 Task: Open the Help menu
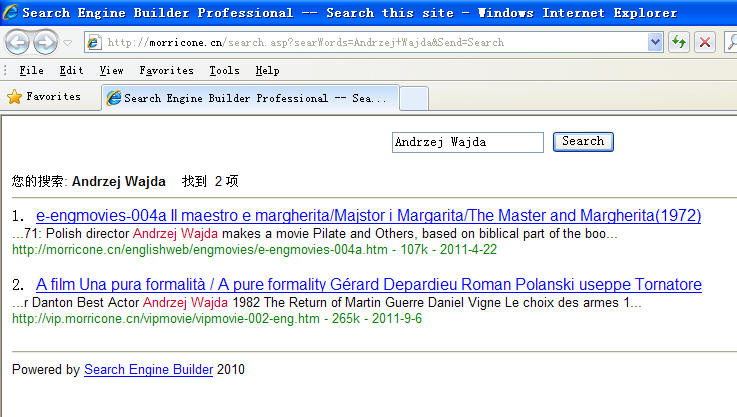267,71
